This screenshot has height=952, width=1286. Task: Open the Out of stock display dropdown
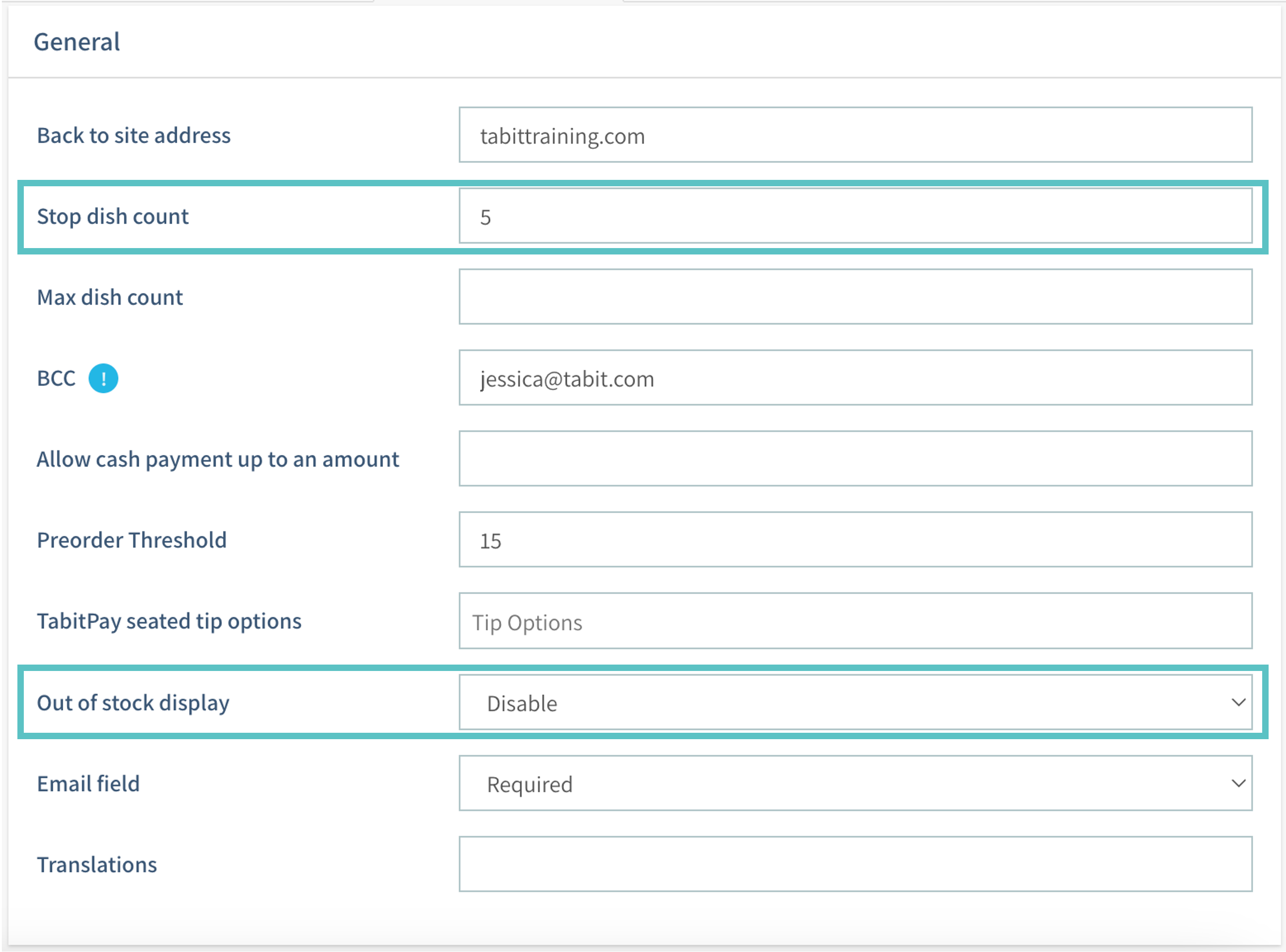coord(854,703)
